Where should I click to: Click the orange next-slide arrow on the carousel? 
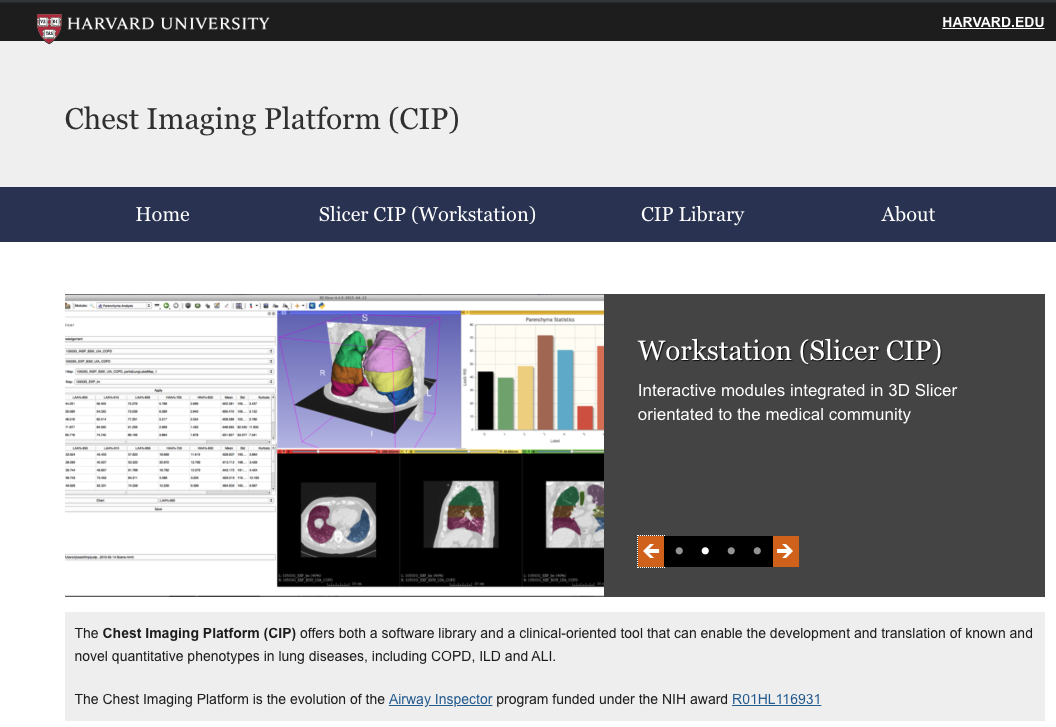point(786,551)
